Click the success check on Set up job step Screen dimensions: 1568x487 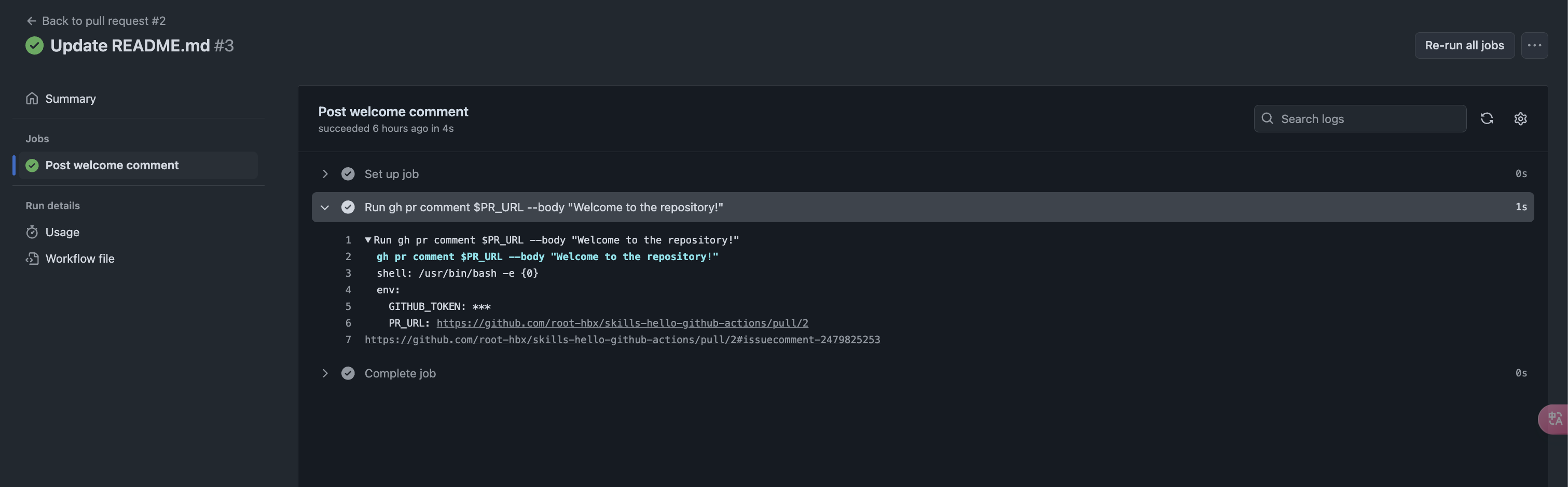pos(348,173)
